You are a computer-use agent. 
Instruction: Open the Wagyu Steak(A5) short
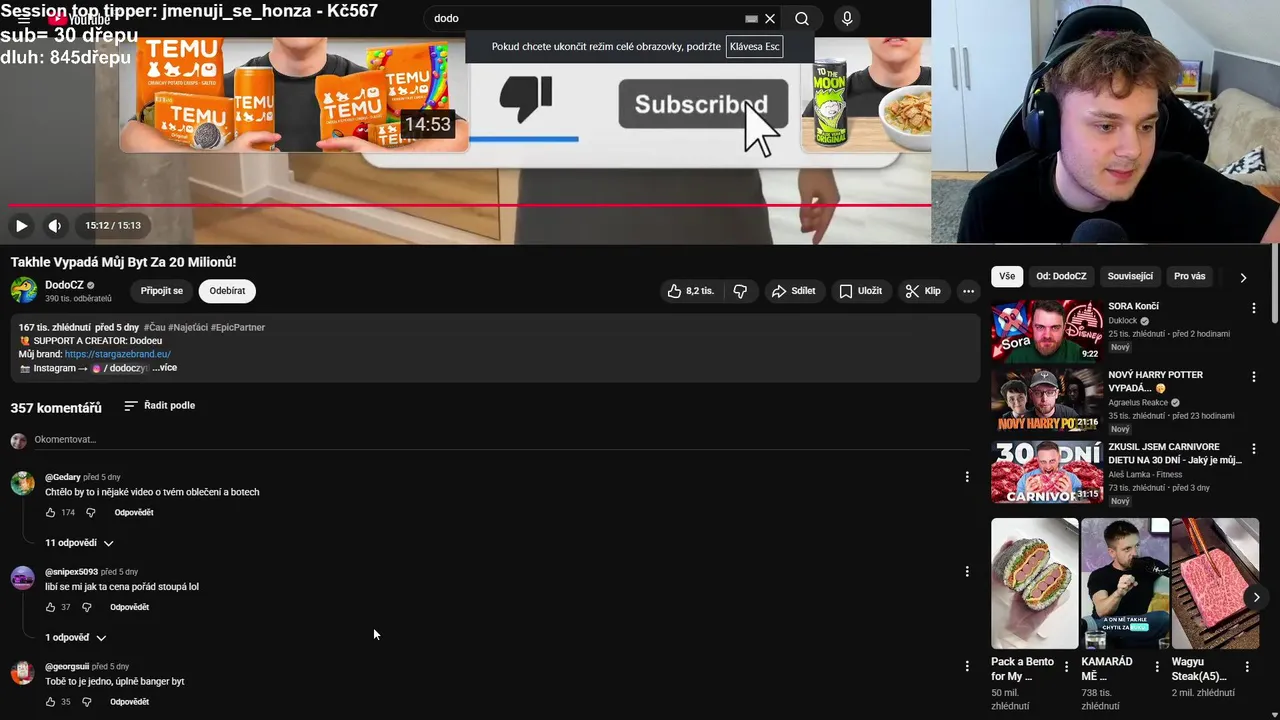pos(1215,583)
